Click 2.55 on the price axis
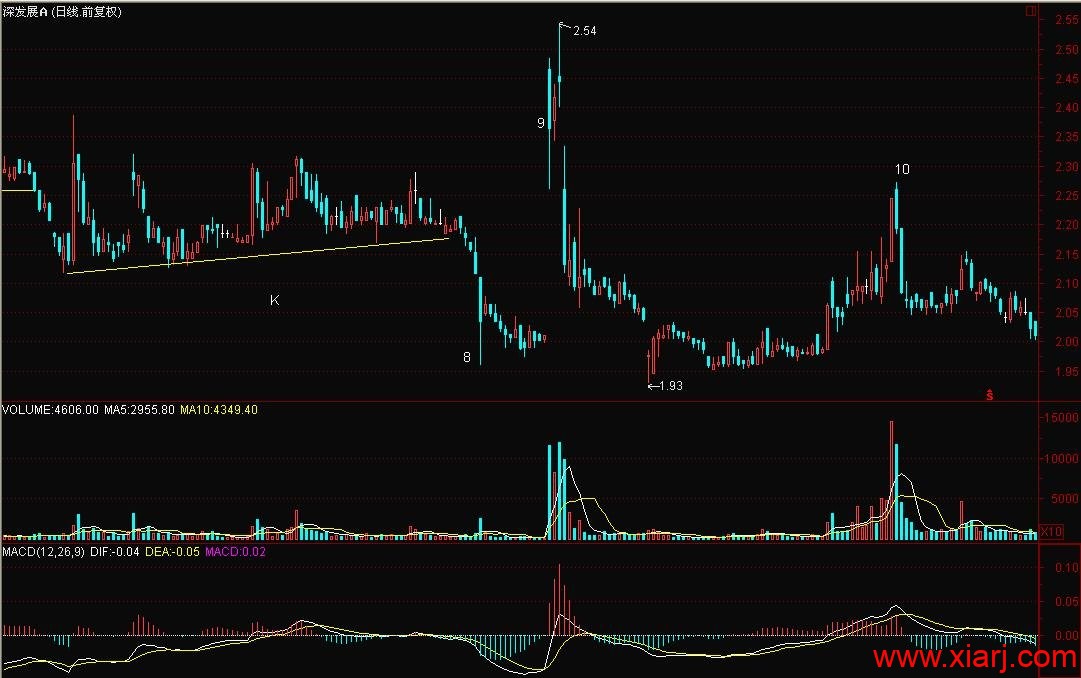The height and width of the screenshot is (678, 1081). [x=1067, y=21]
